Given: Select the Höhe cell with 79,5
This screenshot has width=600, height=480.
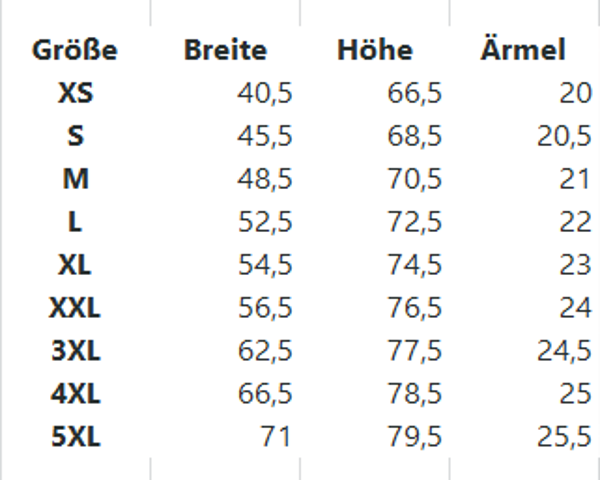Looking at the screenshot, I should [x=414, y=437].
